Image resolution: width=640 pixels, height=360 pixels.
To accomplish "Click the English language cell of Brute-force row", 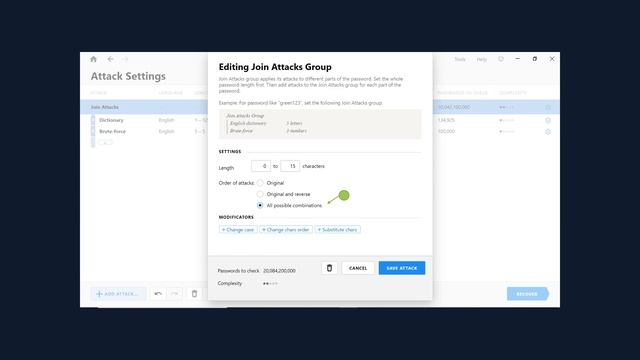I will (x=166, y=131).
